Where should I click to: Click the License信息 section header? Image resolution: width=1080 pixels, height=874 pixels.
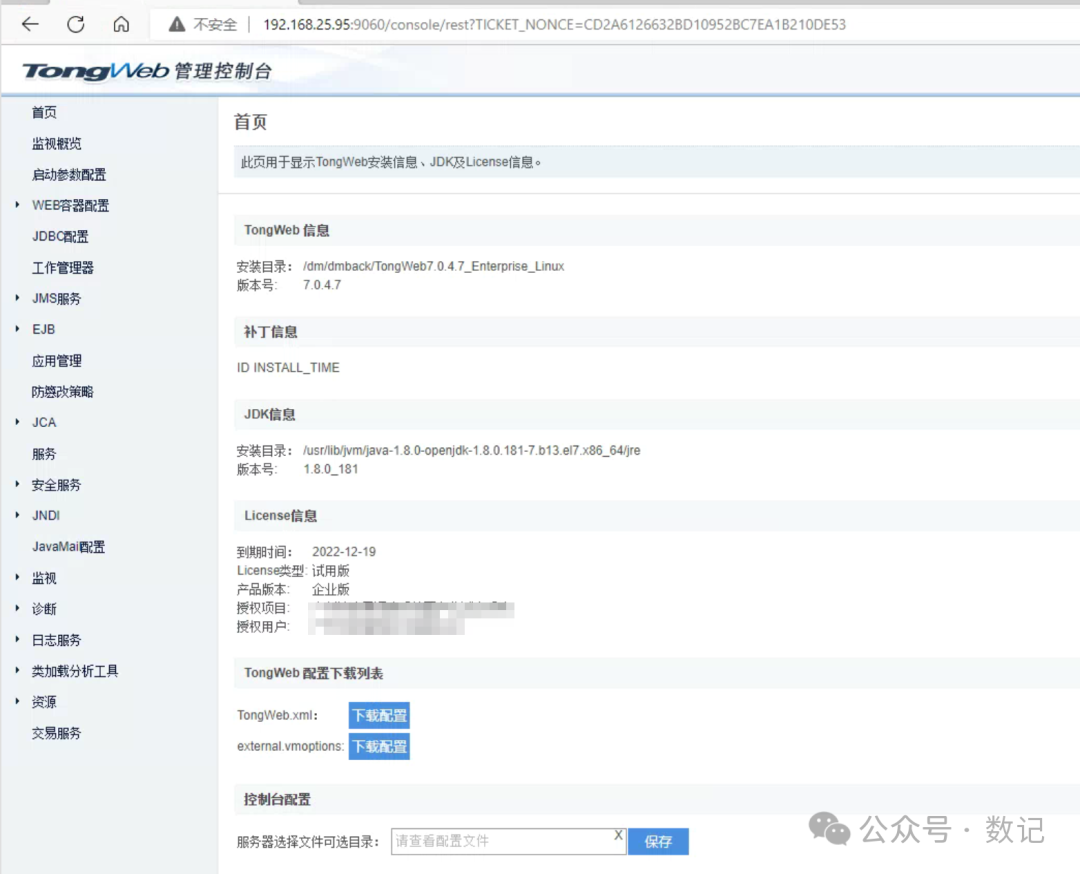pos(280,516)
